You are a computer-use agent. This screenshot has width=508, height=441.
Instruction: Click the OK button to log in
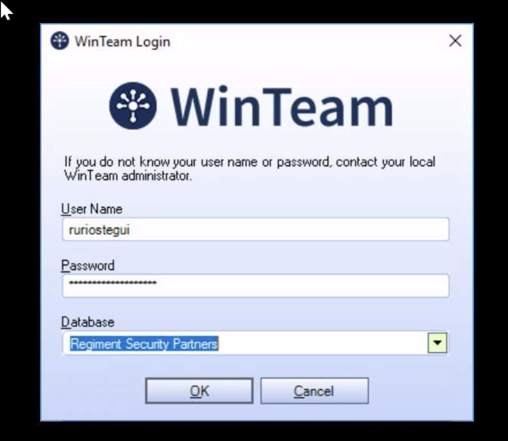(x=199, y=391)
